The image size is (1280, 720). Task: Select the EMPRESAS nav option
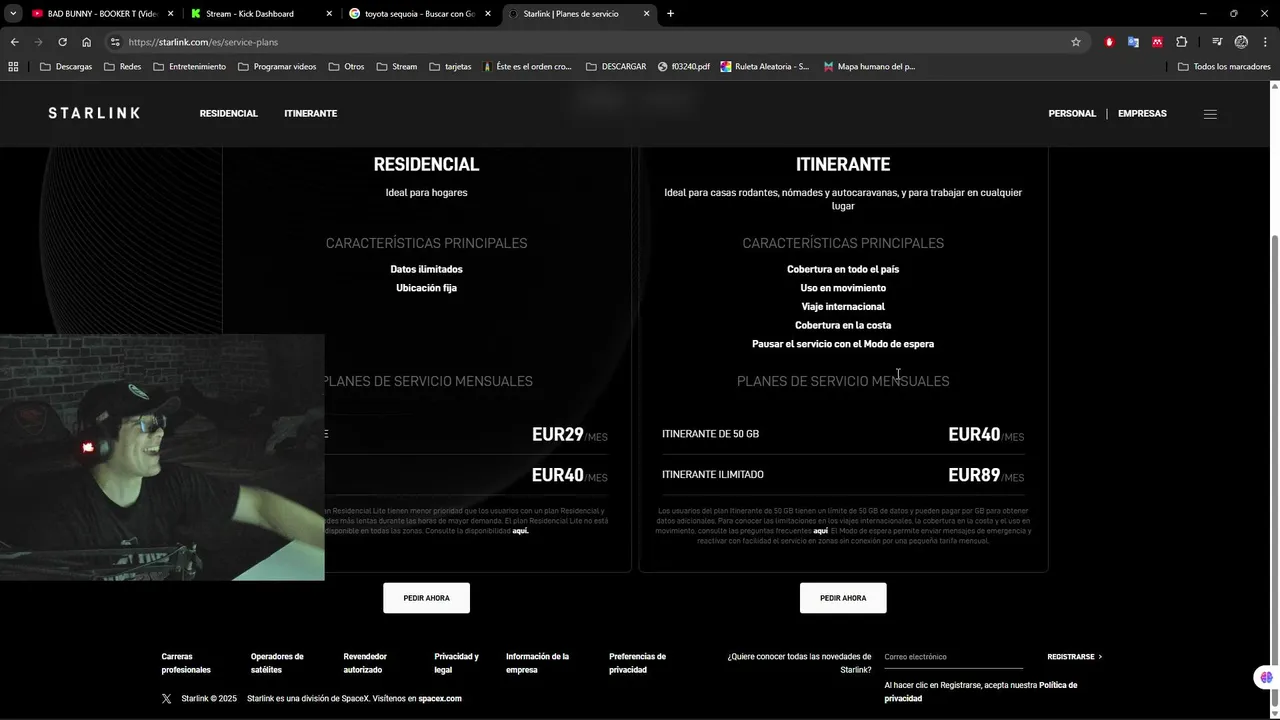(x=1142, y=113)
